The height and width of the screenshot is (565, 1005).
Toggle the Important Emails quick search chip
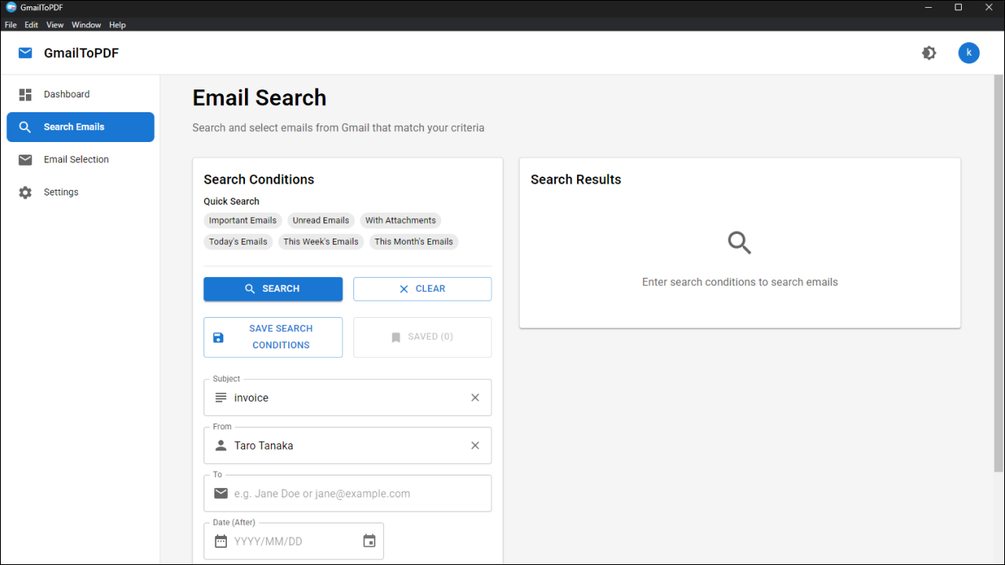point(242,221)
